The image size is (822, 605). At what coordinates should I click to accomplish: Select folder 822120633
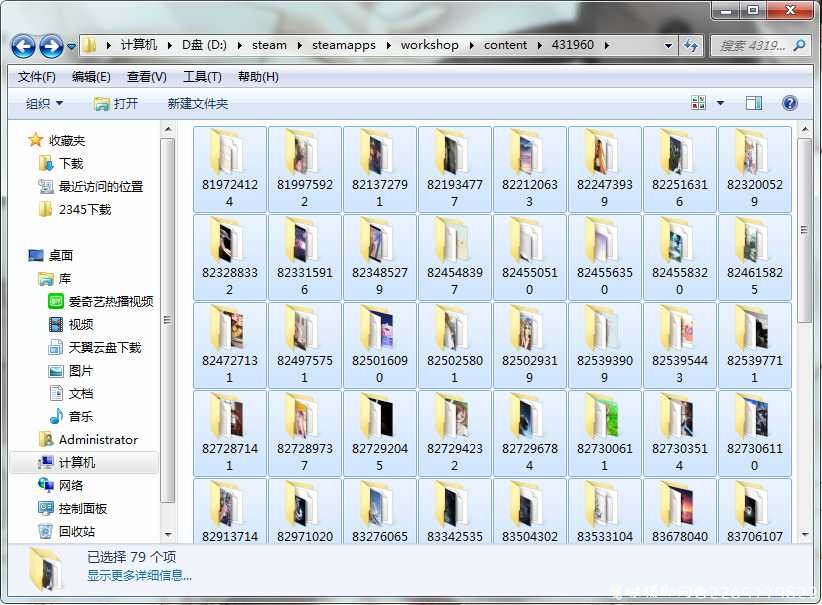529,169
